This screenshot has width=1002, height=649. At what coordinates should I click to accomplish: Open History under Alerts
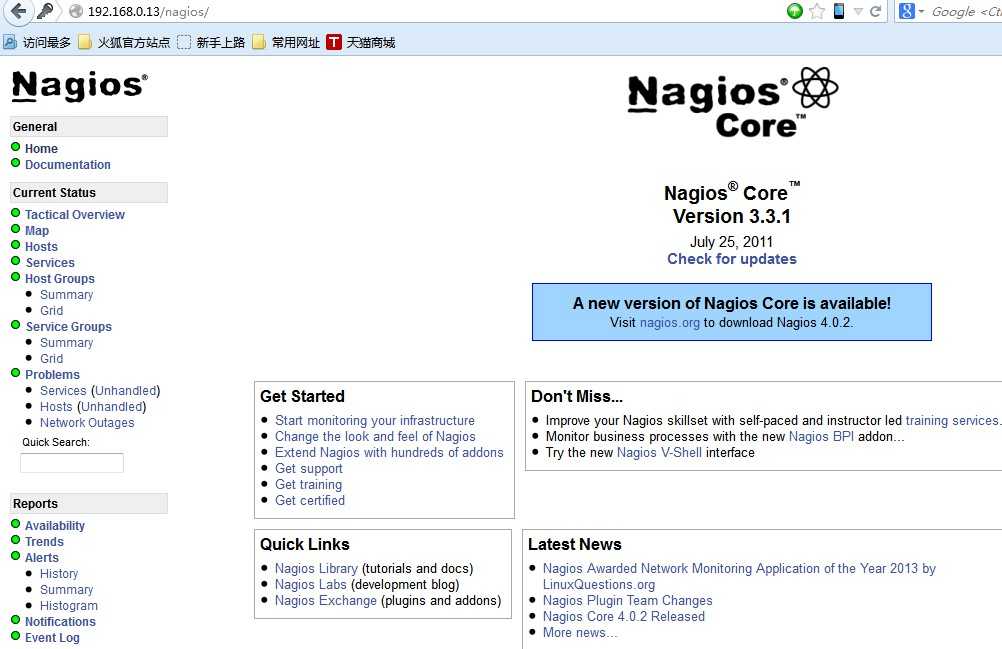[59, 574]
